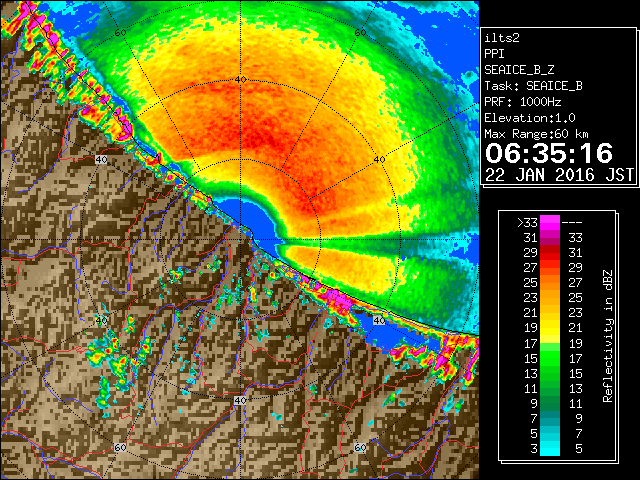Click the 40 km ring label south of radar
640x480 pixels.
point(240,400)
